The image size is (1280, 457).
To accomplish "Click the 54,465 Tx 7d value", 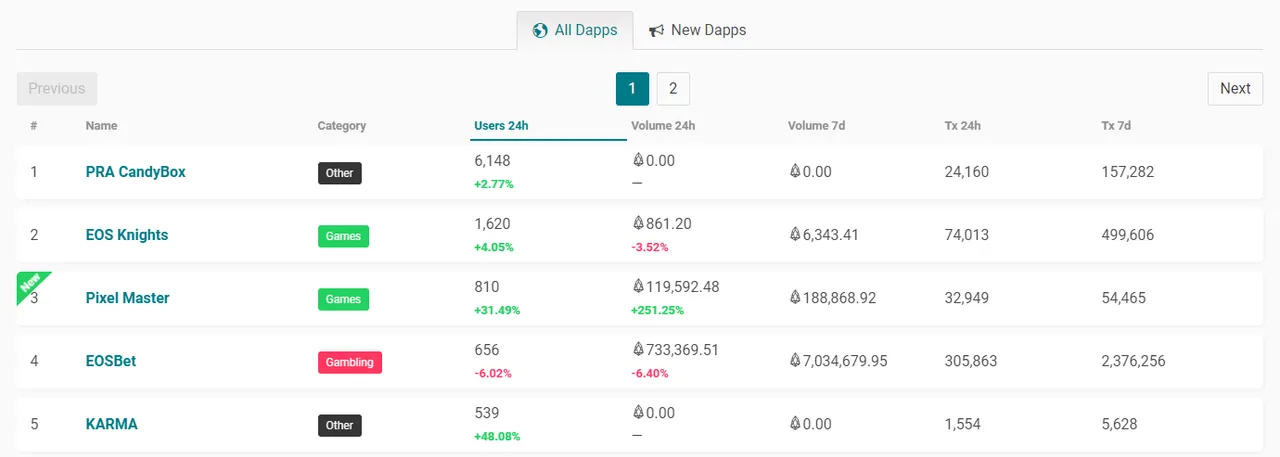I will (1124, 298).
